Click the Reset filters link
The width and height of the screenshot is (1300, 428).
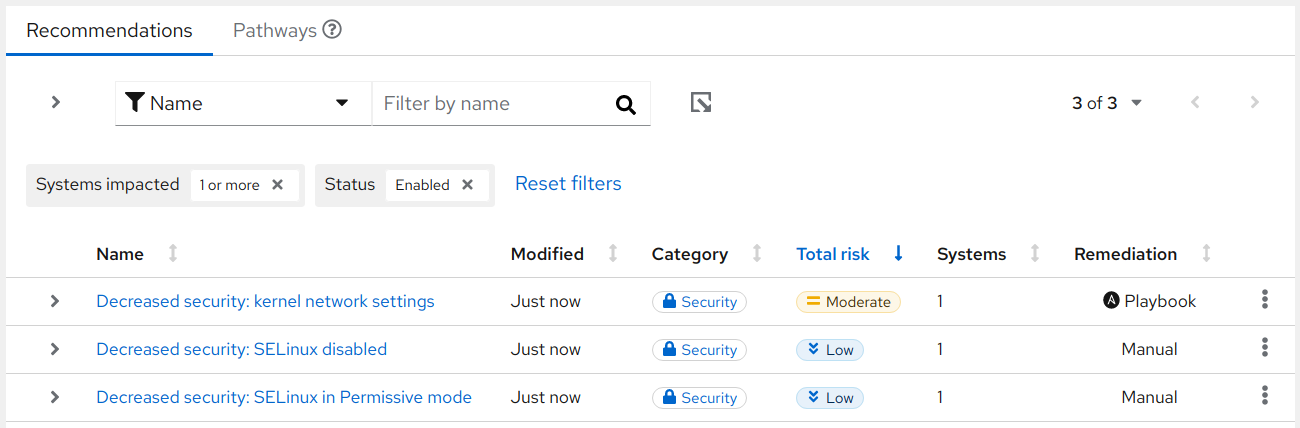point(568,184)
